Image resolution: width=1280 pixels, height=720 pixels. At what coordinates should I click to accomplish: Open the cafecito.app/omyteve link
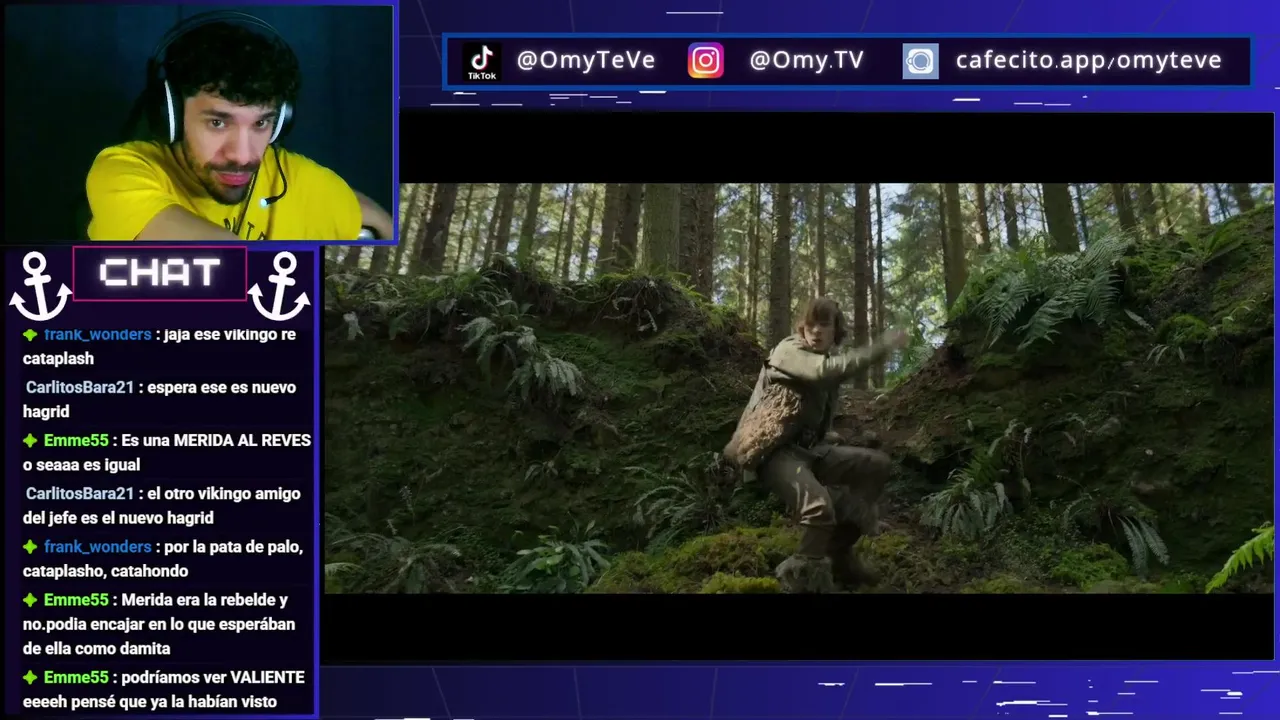[x=1088, y=60]
